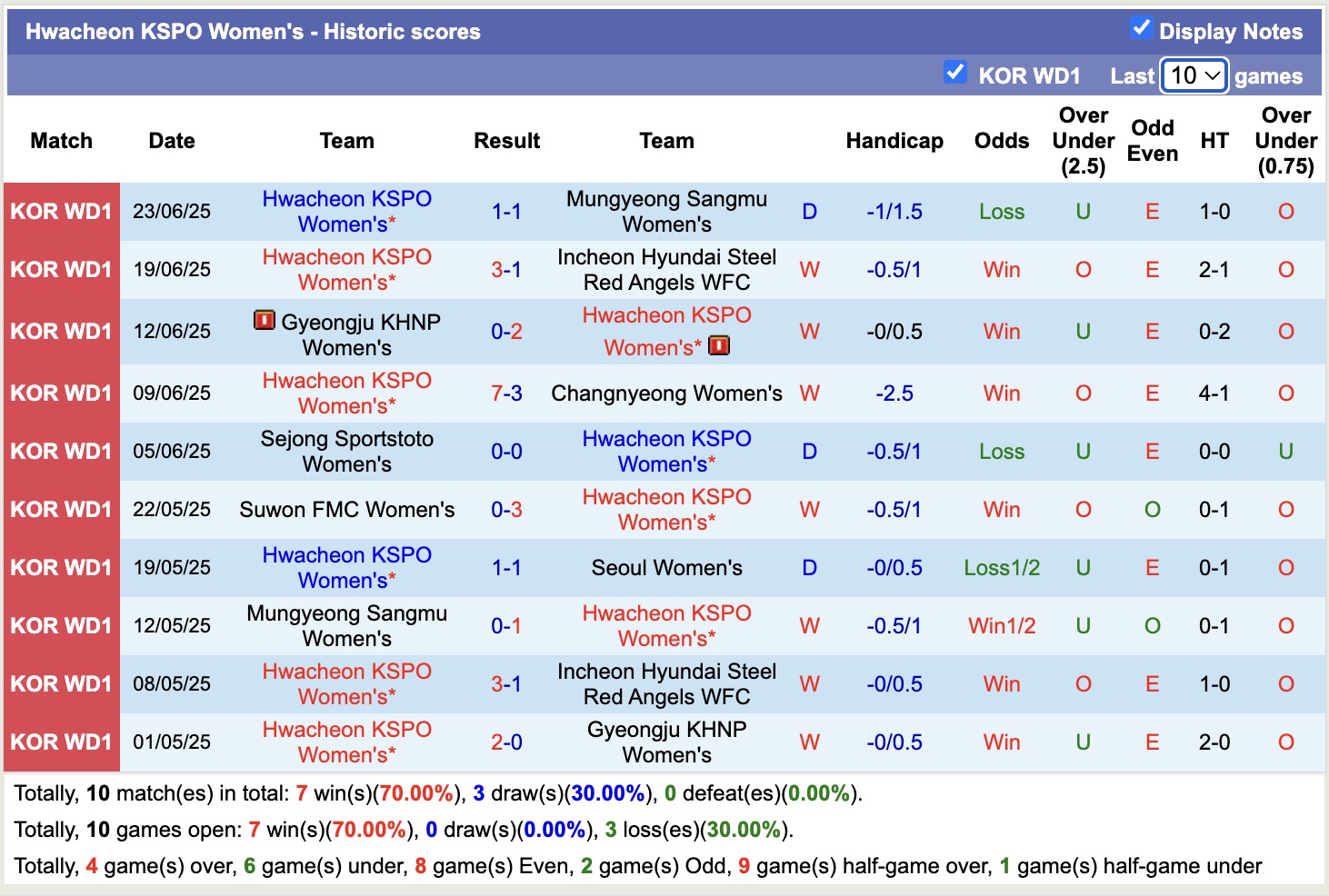Click the Incheon Hyundai Steel Red Angels WFC link
The image size is (1329, 896).
pyautogui.click(x=666, y=269)
